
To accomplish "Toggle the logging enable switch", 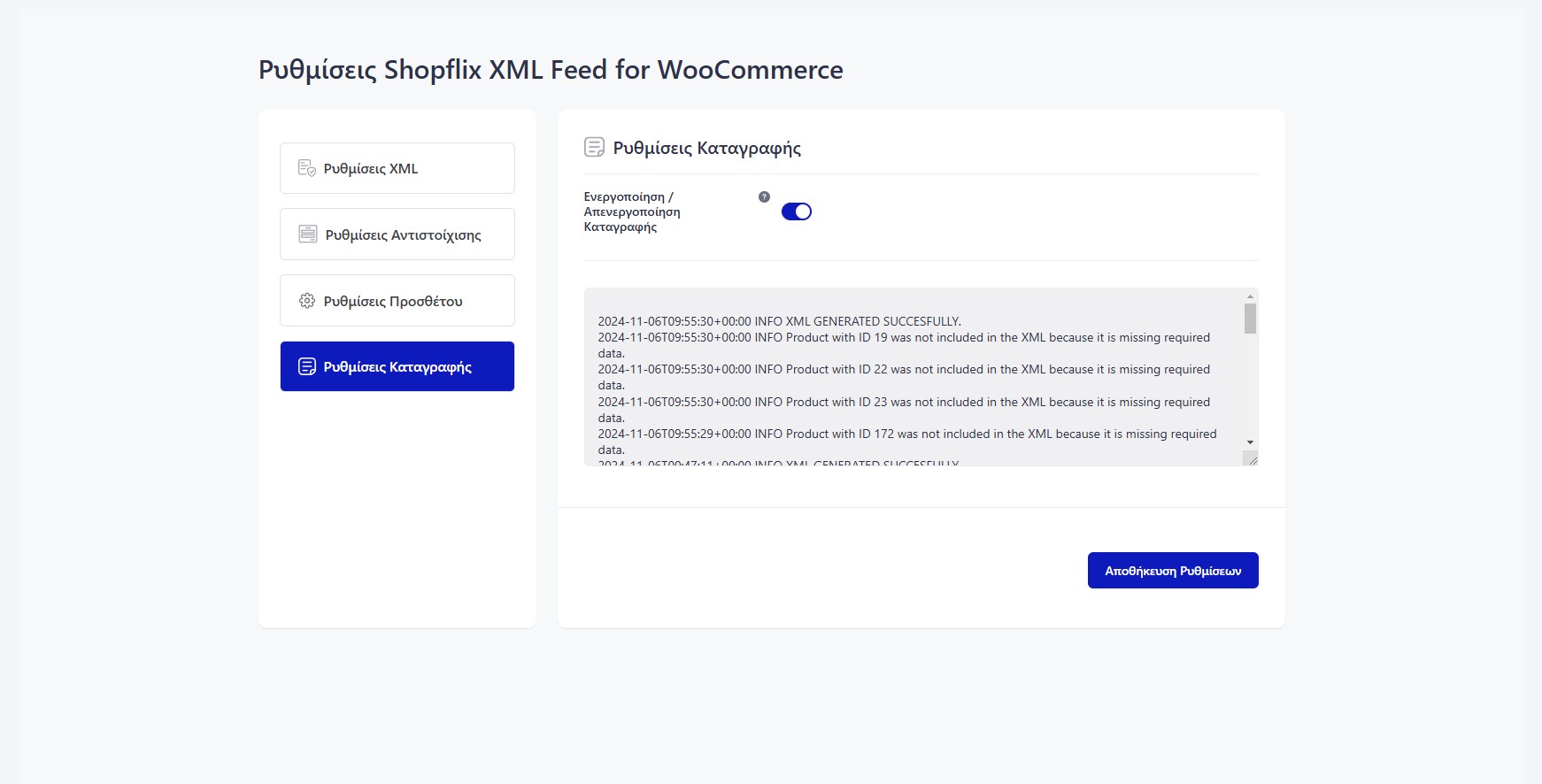I will [x=797, y=211].
